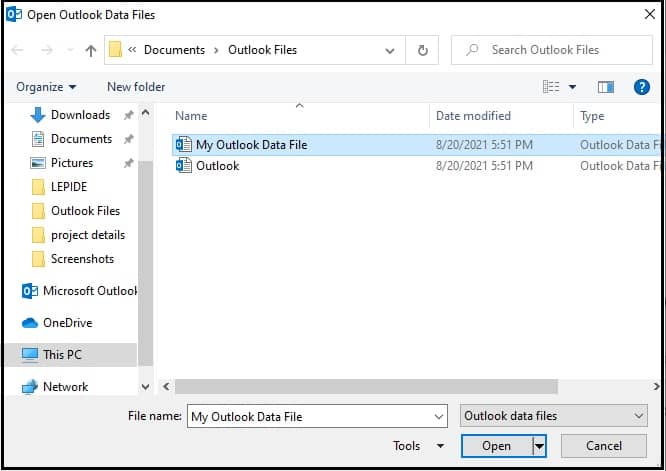The width and height of the screenshot is (666, 471).
Task: Open Pictures in the sidebar
Action: click(x=72, y=163)
